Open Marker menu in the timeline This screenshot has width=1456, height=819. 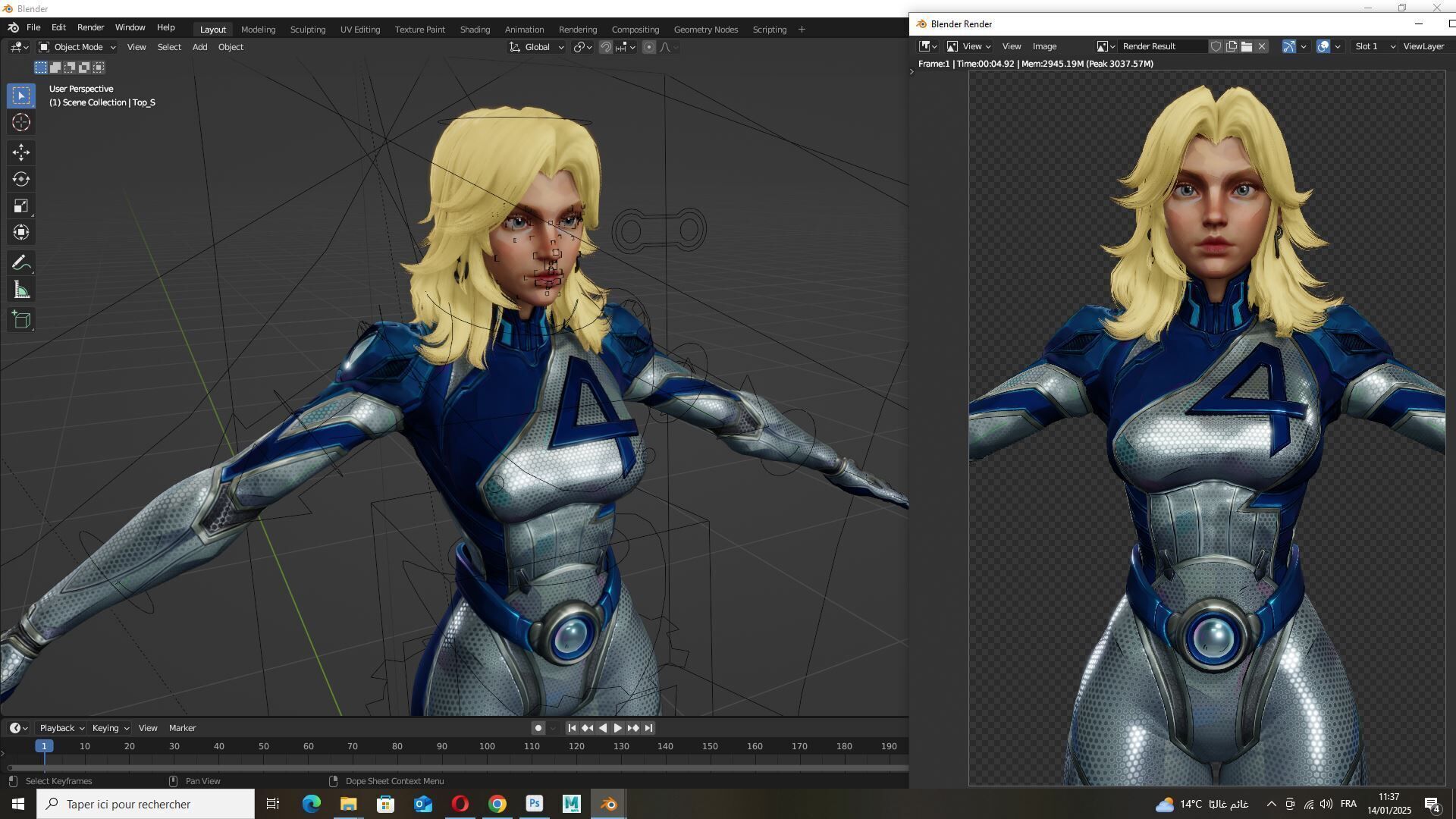182,729
